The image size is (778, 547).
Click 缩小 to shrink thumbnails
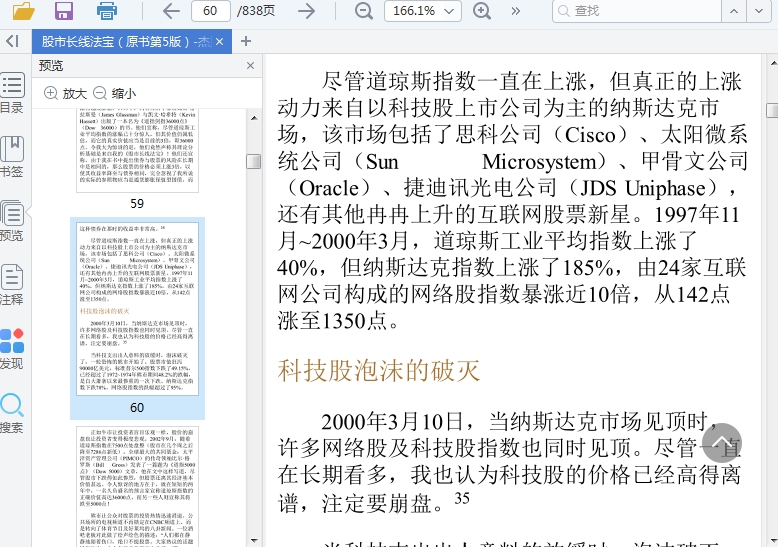pos(115,93)
